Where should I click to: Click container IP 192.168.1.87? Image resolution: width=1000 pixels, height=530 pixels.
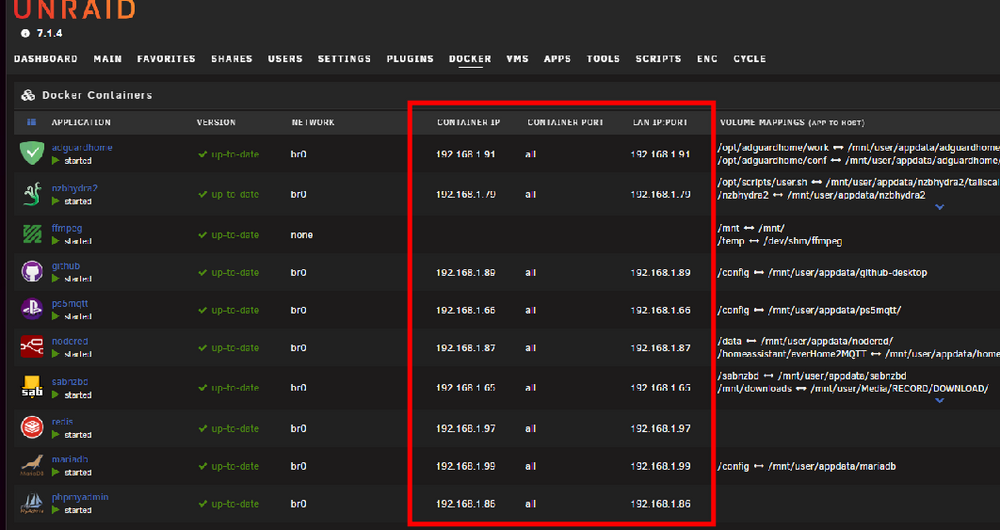coord(466,348)
